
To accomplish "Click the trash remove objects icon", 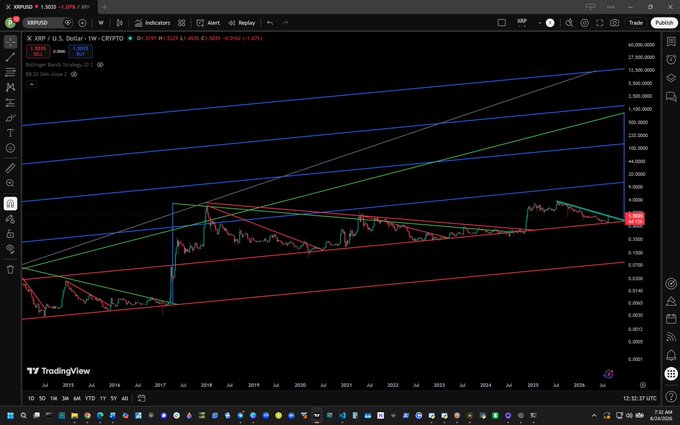I will (x=10, y=269).
